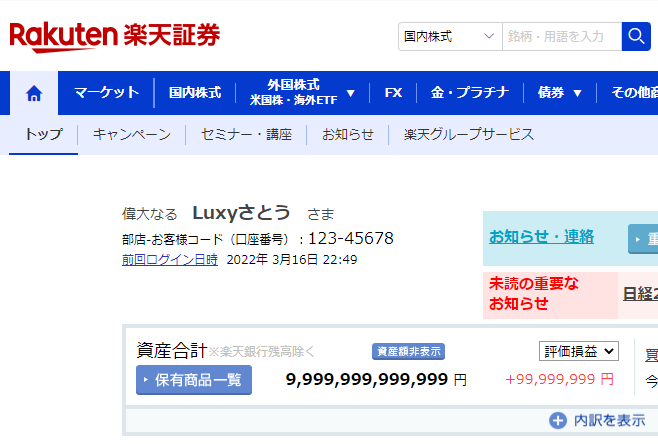
Task: Click the 未読の重要なお知らせ banner
Action: pos(550,295)
